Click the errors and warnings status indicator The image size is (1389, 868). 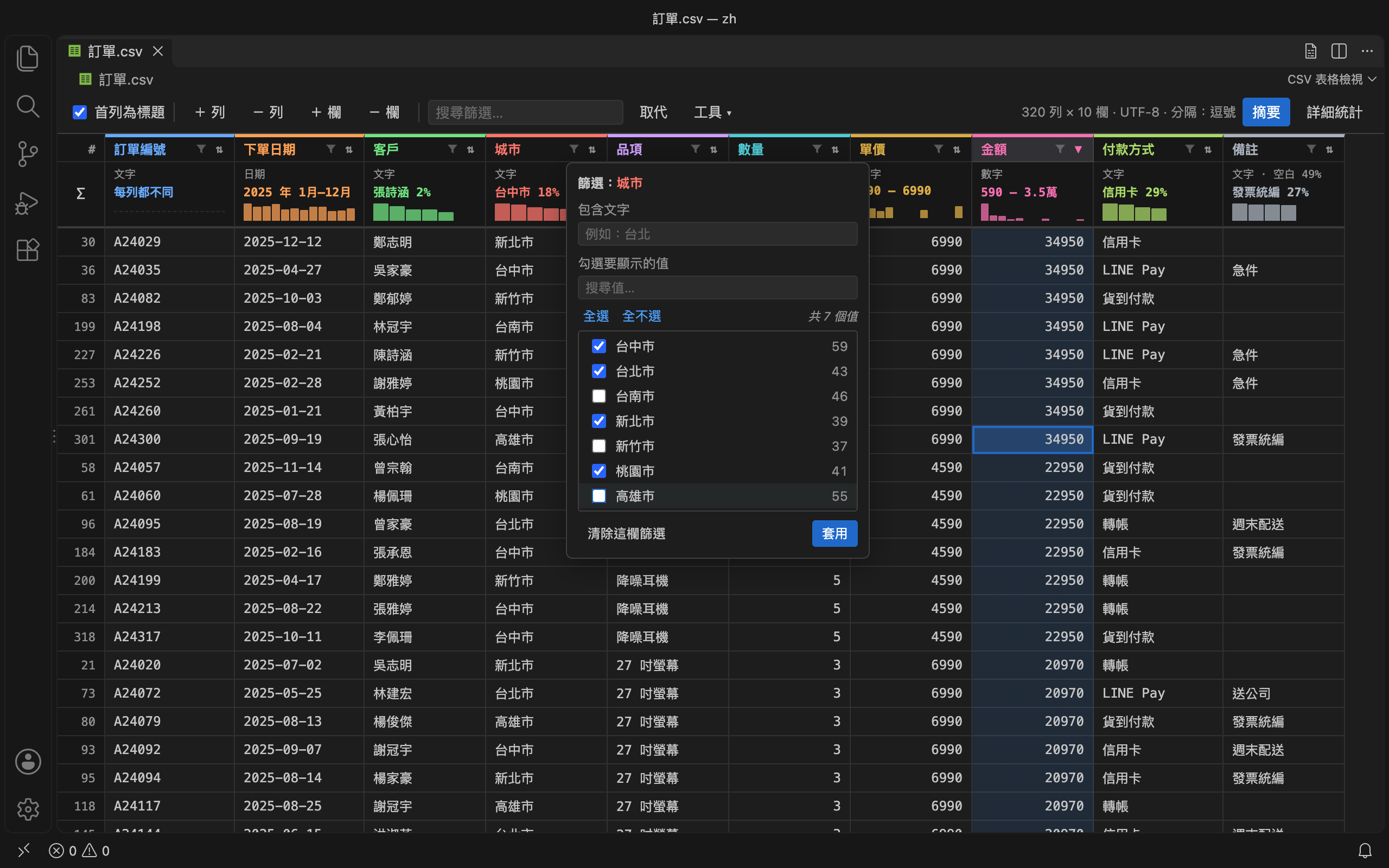pyautogui.click(x=79, y=850)
